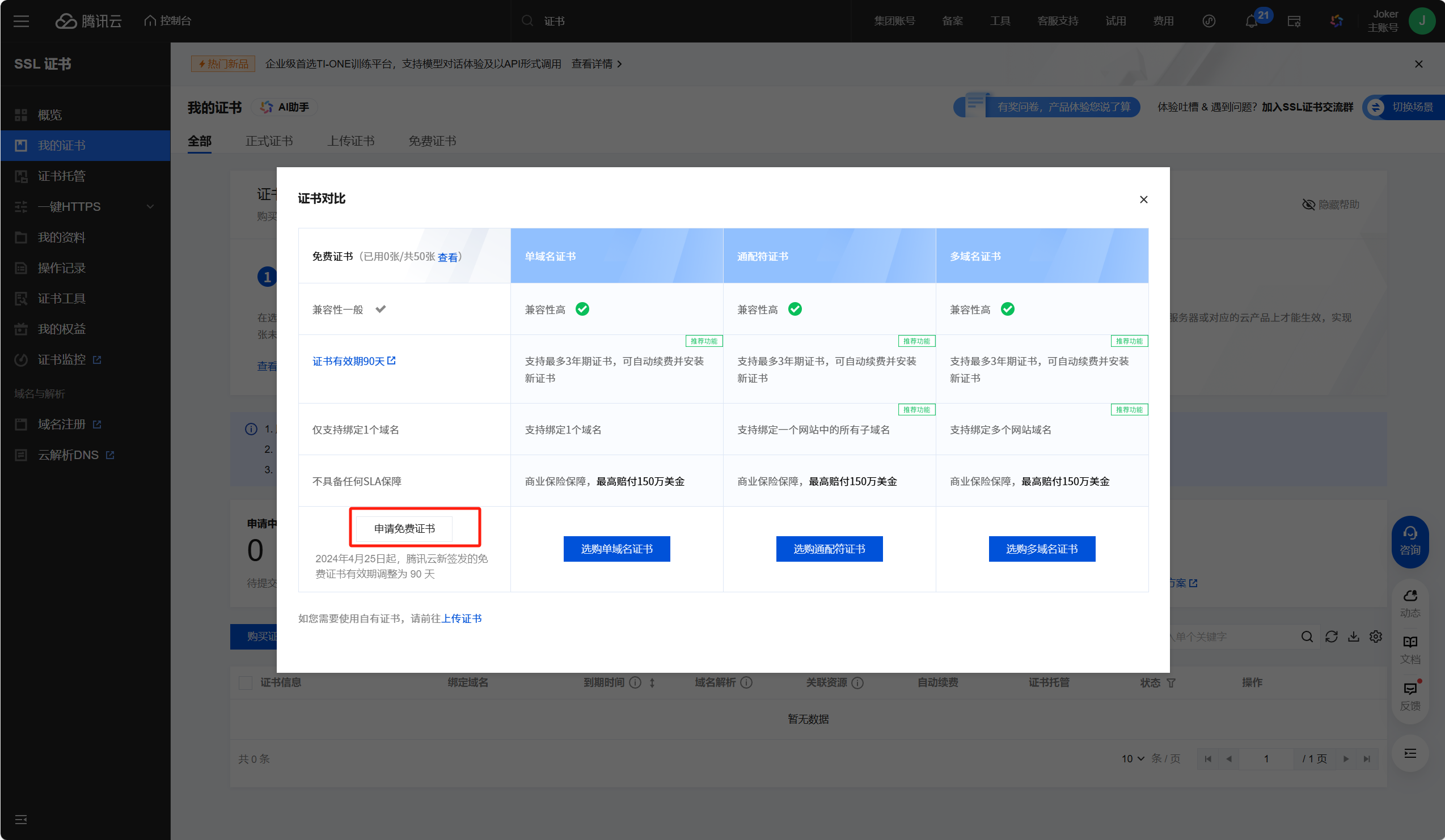
Task: Open the 文档 documentation icon
Action: 1409,649
